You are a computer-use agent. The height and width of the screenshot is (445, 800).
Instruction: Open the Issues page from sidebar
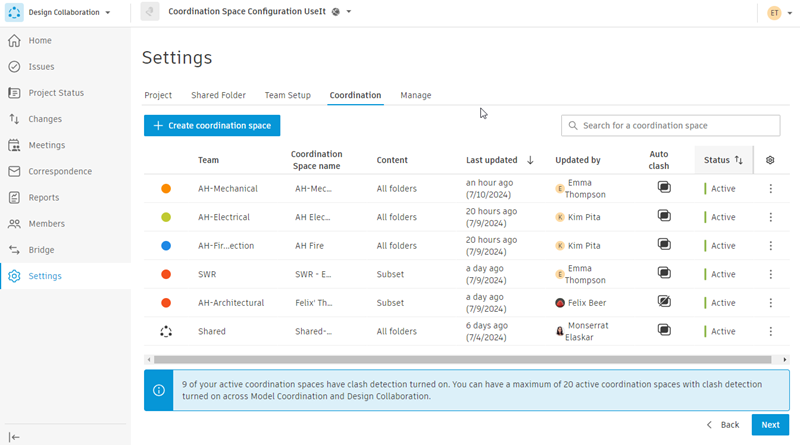point(41,66)
